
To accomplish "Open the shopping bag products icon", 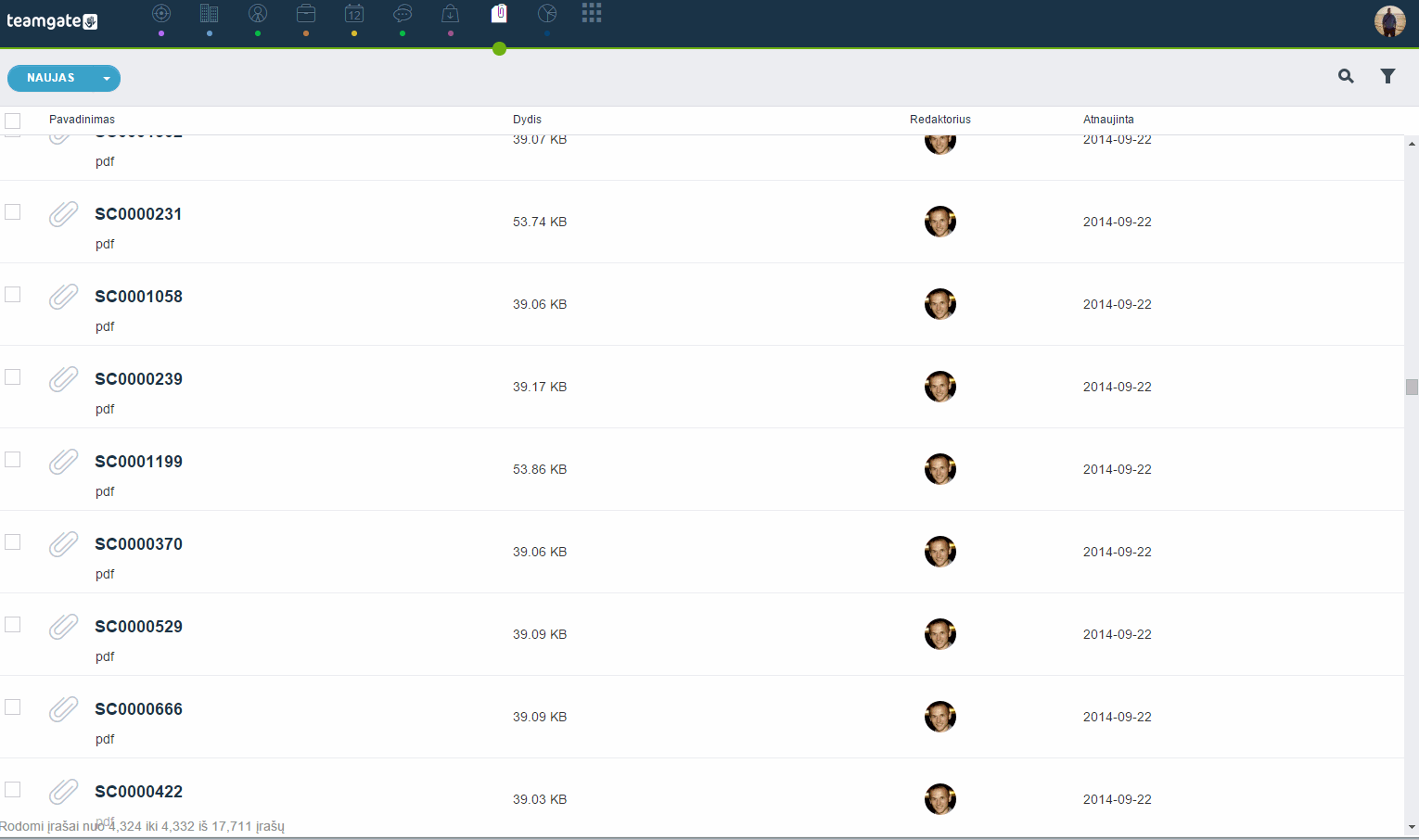I will pos(450,13).
